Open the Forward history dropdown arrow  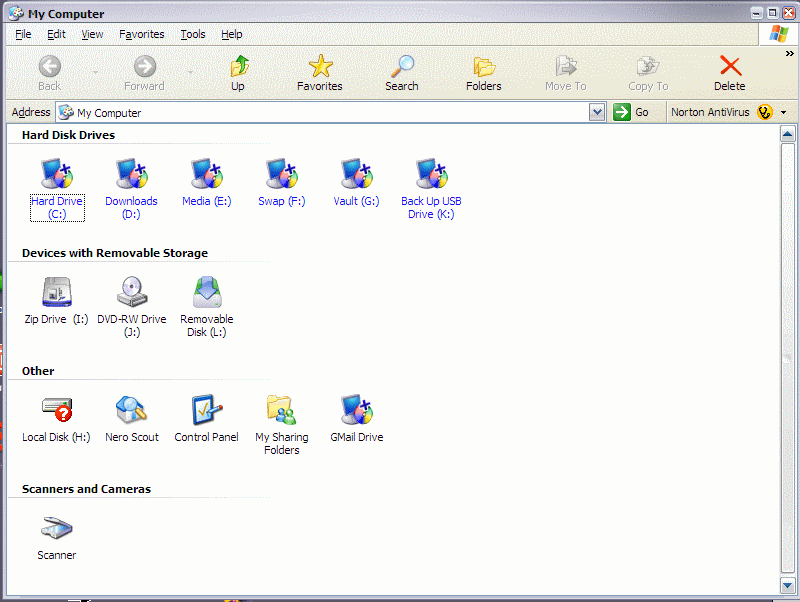(x=190, y=72)
